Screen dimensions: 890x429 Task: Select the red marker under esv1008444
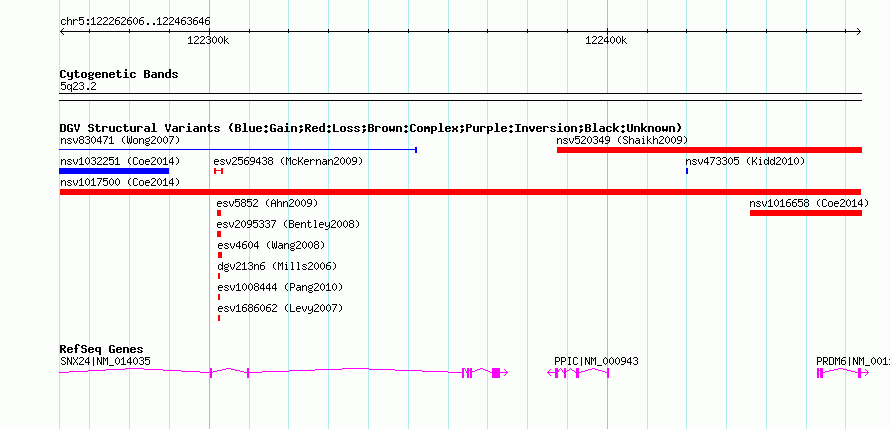click(219, 297)
